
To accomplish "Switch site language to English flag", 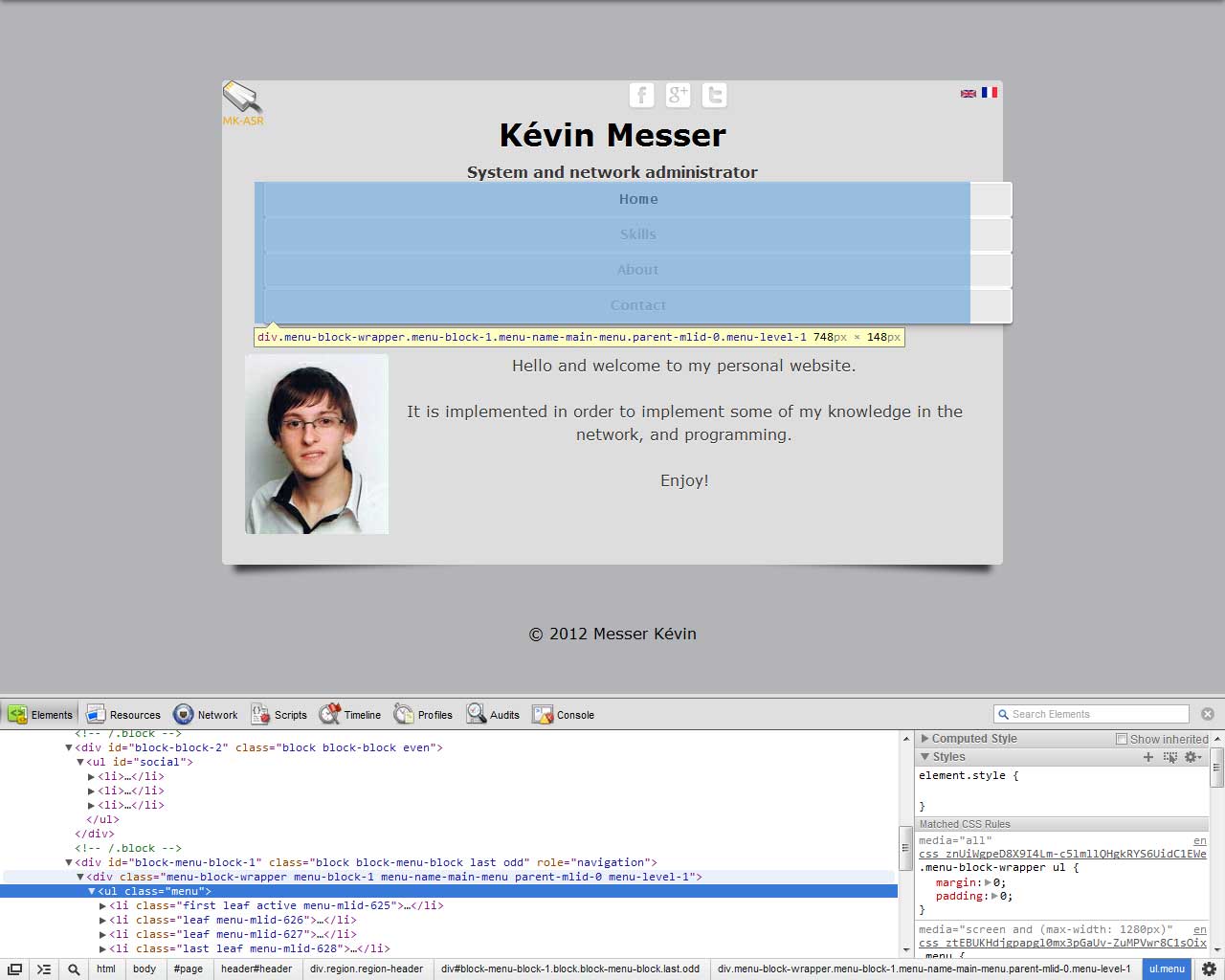I will [969, 93].
